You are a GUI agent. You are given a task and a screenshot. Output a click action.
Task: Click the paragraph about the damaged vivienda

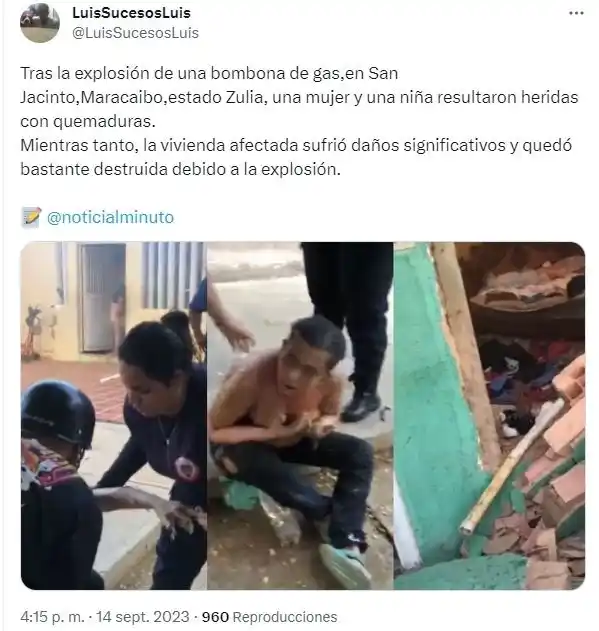(x=296, y=157)
